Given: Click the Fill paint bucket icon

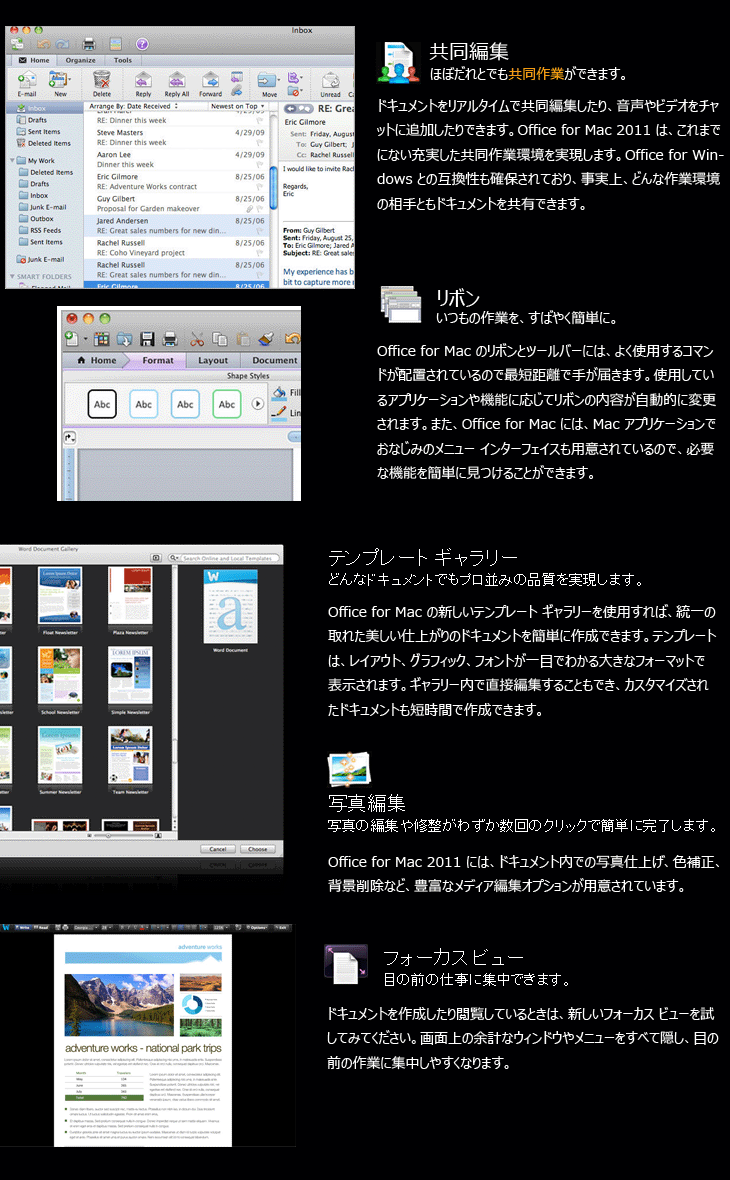Looking at the screenshot, I should [279, 392].
